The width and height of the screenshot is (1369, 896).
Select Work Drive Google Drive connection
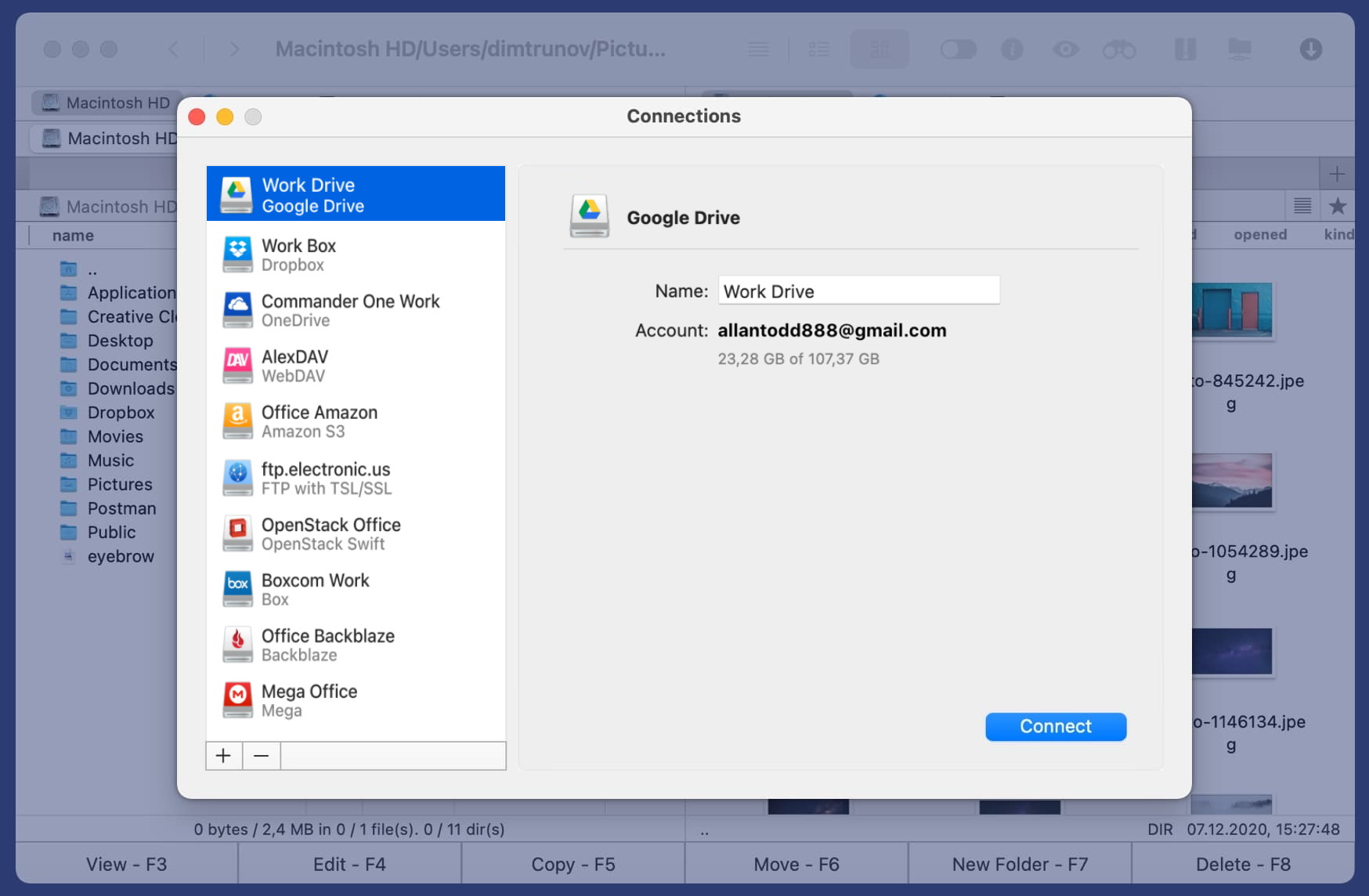355,194
